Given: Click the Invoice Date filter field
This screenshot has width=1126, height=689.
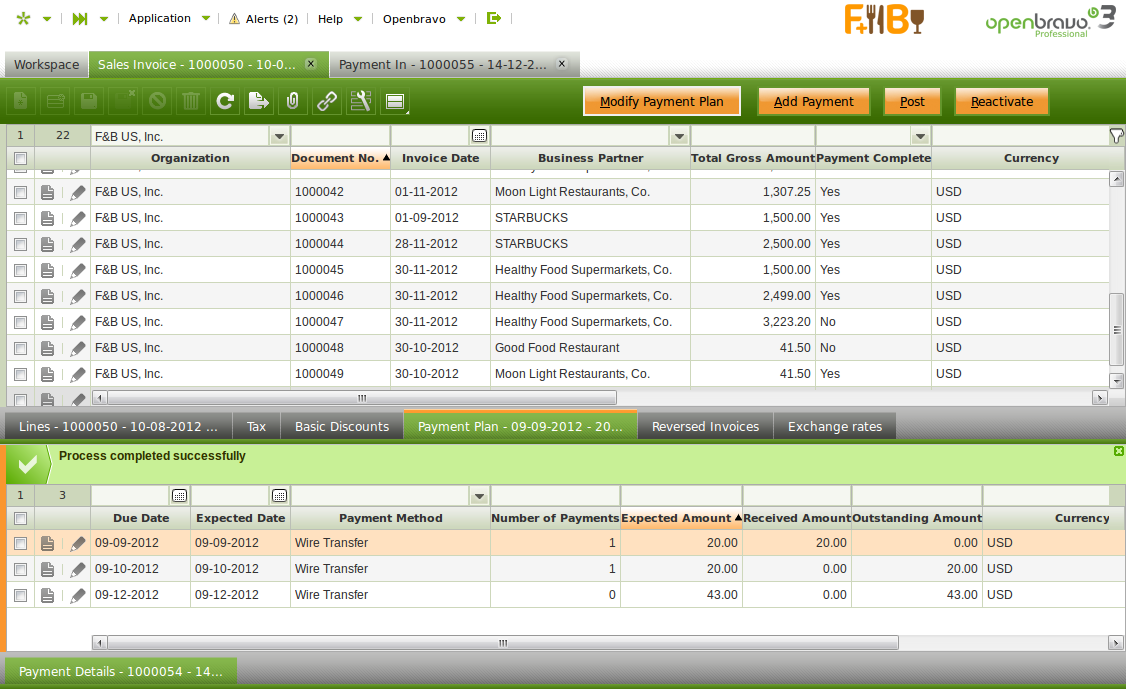Looking at the screenshot, I should pyautogui.click(x=430, y=136).
